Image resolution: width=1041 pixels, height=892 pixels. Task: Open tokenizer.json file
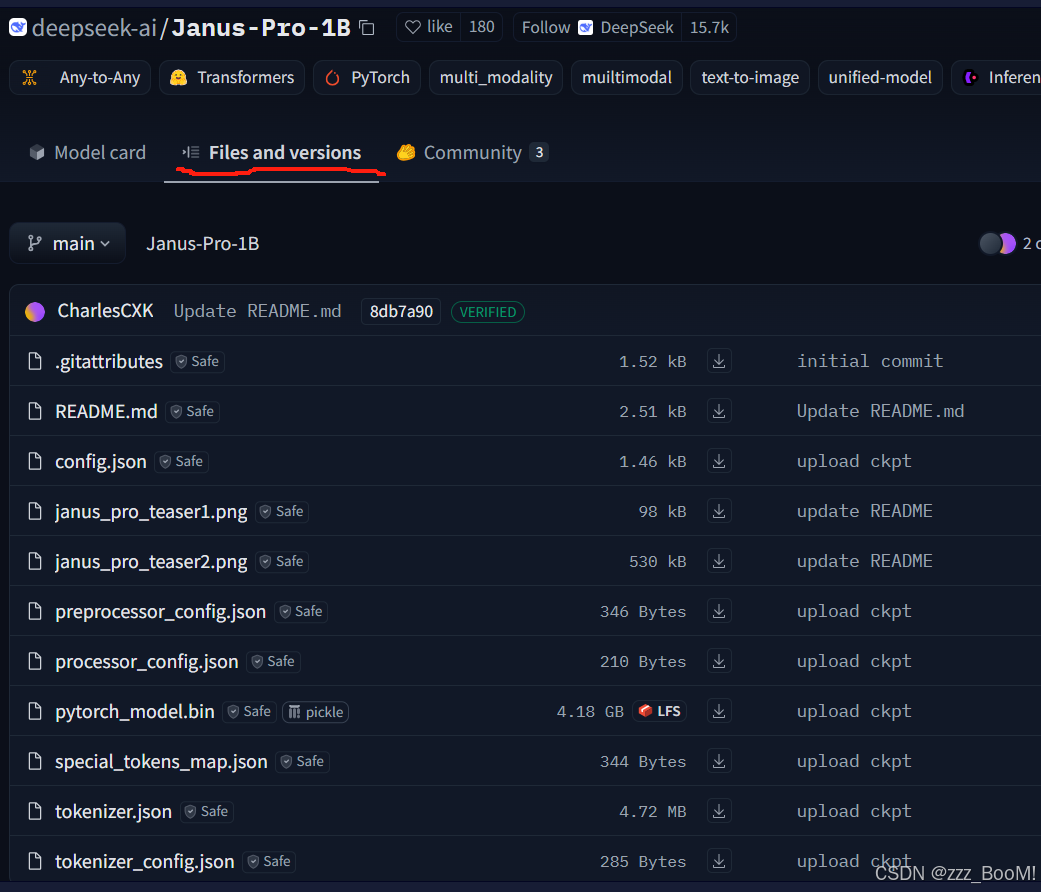pyautogui.click(x=114, y=812)
